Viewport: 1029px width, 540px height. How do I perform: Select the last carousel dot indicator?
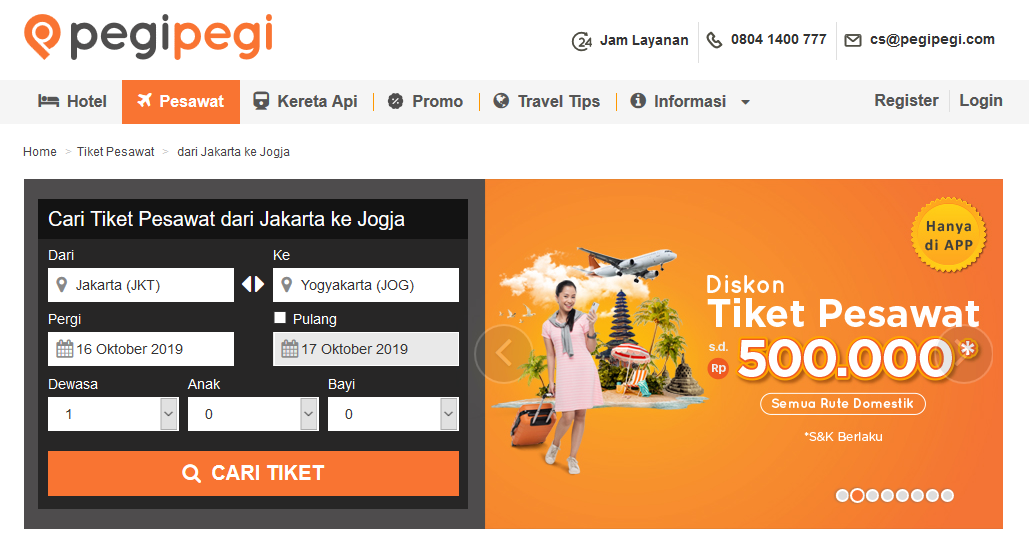(x=947, y=495)
